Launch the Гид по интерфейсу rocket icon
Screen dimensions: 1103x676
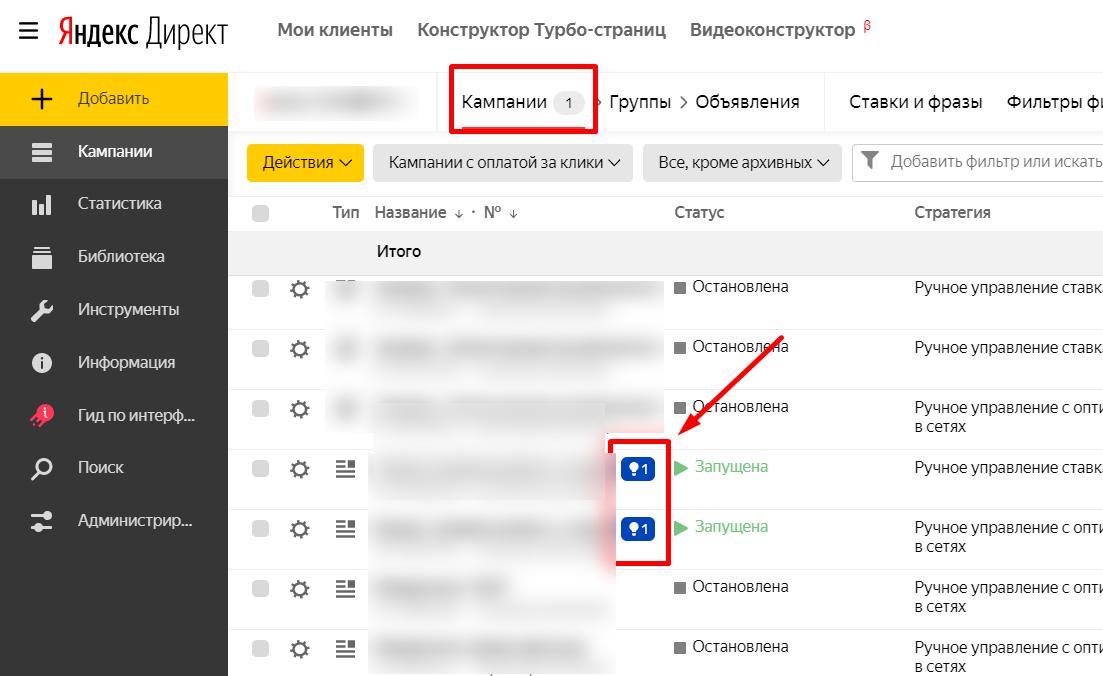tap(42, 415)
